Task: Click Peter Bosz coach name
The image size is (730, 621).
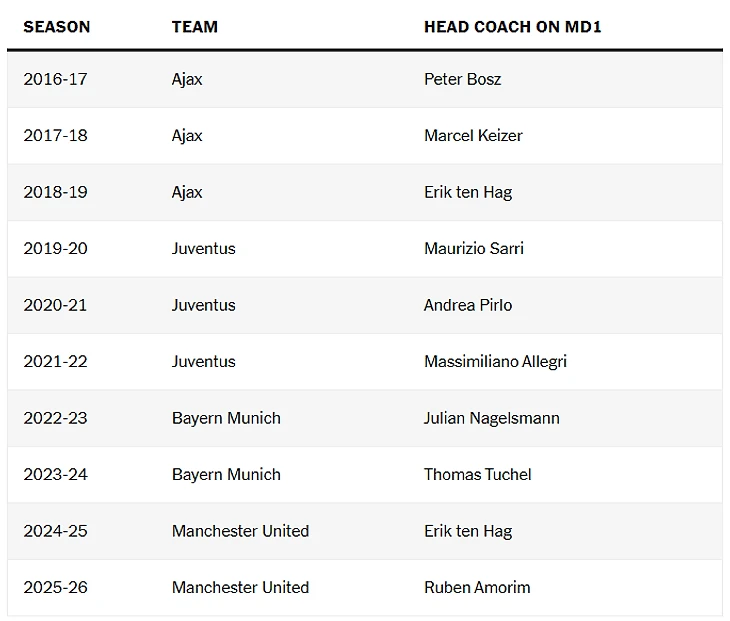Action: 462,79
